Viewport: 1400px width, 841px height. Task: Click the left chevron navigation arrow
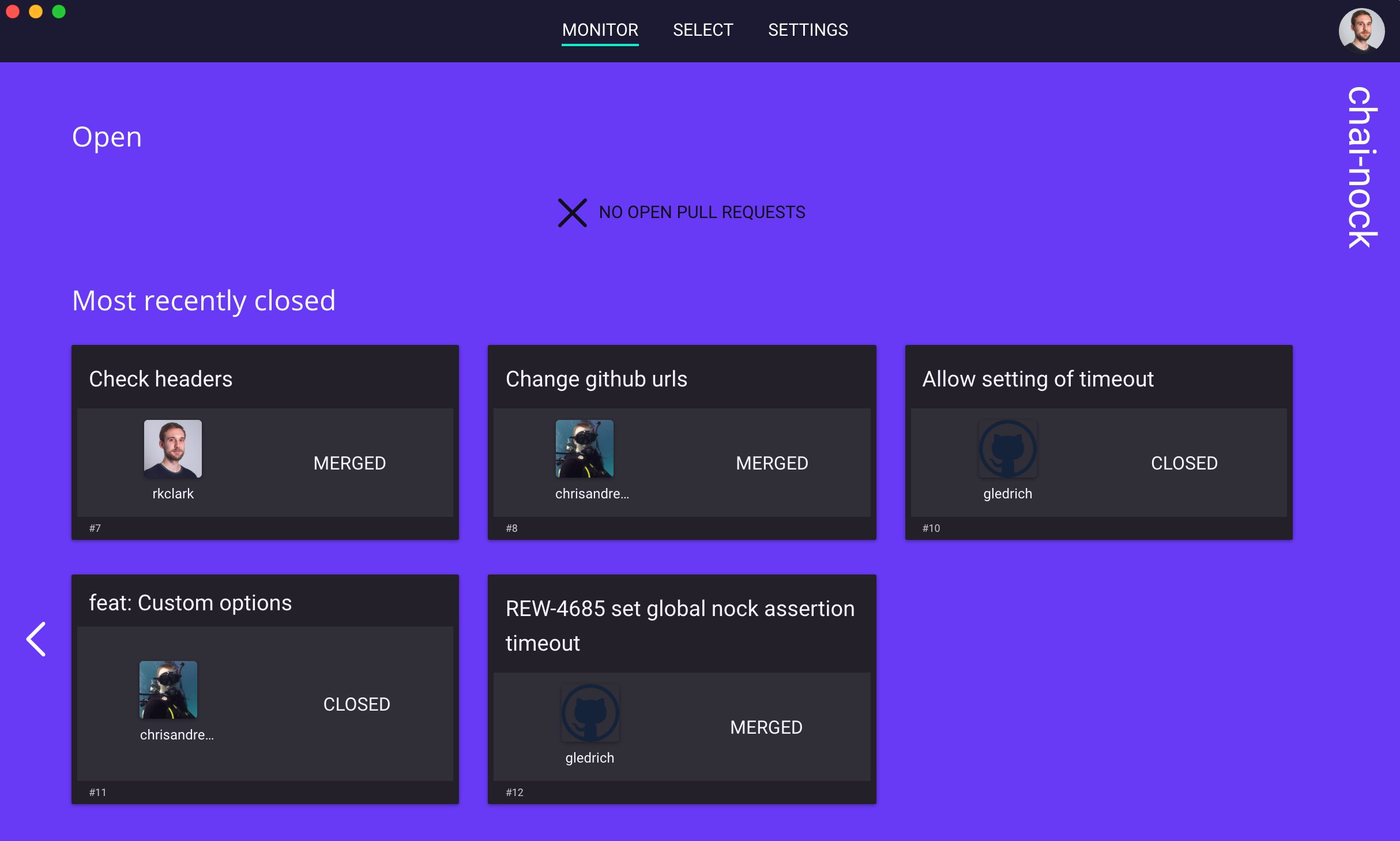[36, 639]
